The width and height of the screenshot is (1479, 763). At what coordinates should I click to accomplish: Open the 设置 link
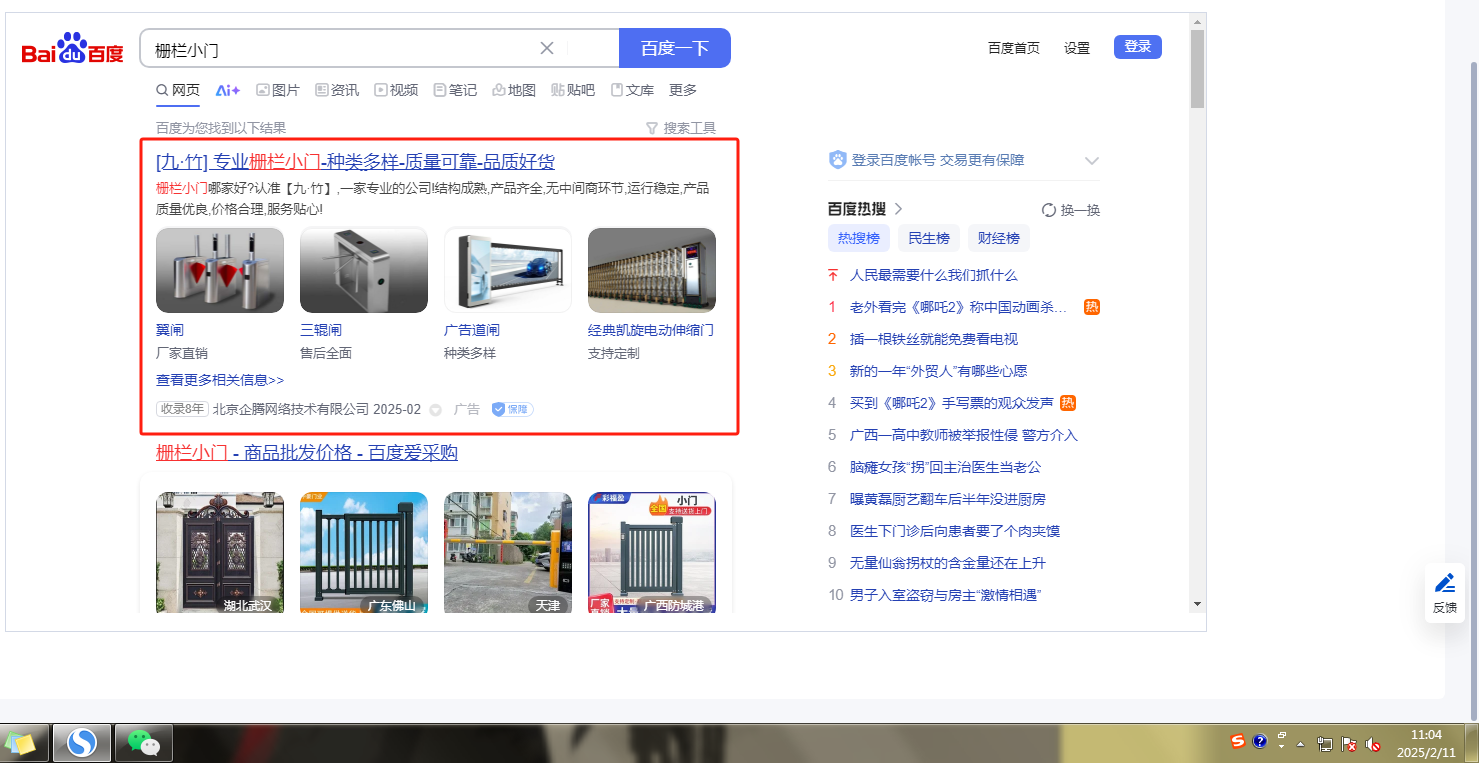pos(1077,48)
